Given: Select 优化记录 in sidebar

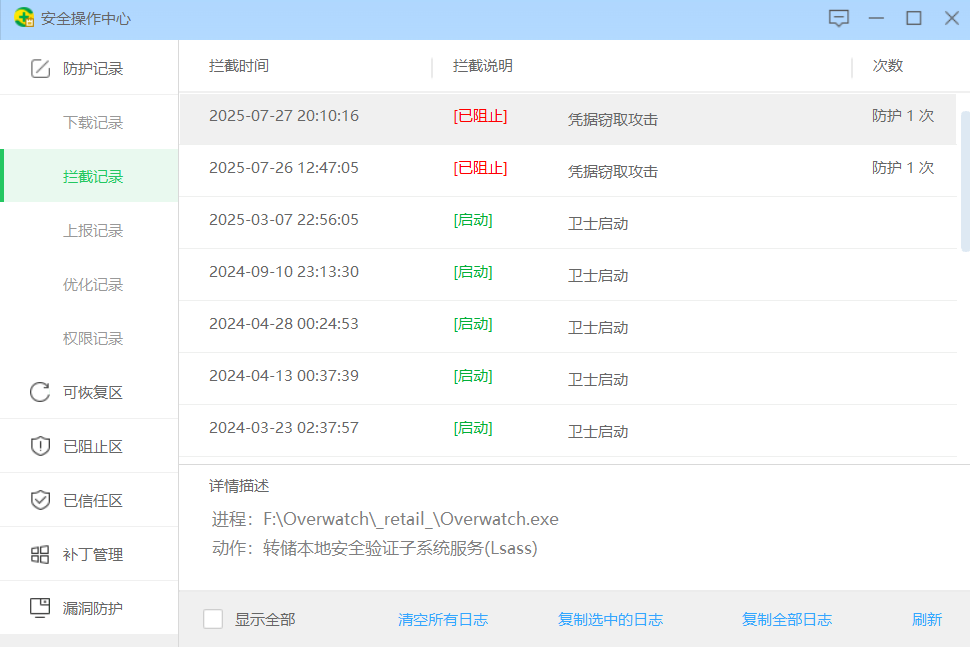Looking at the screenshot, I should 93,285.
